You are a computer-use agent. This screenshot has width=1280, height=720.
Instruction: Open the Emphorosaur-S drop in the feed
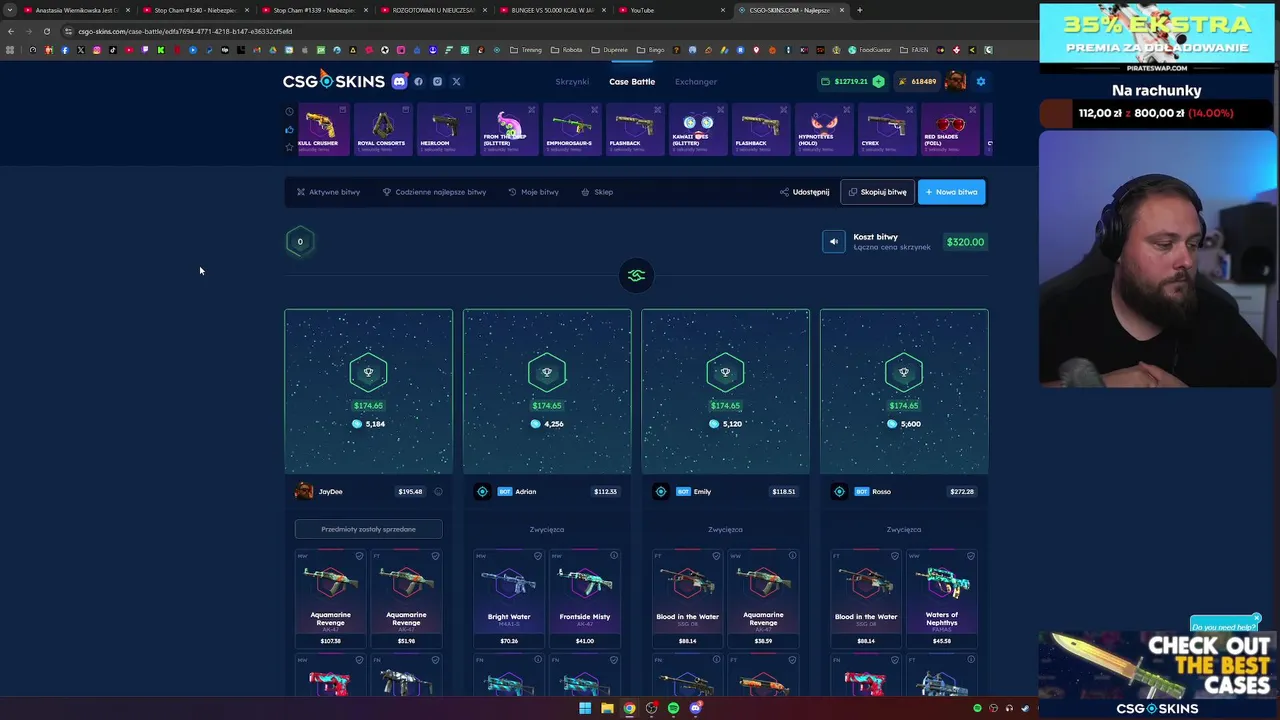[x=572, y=130]
